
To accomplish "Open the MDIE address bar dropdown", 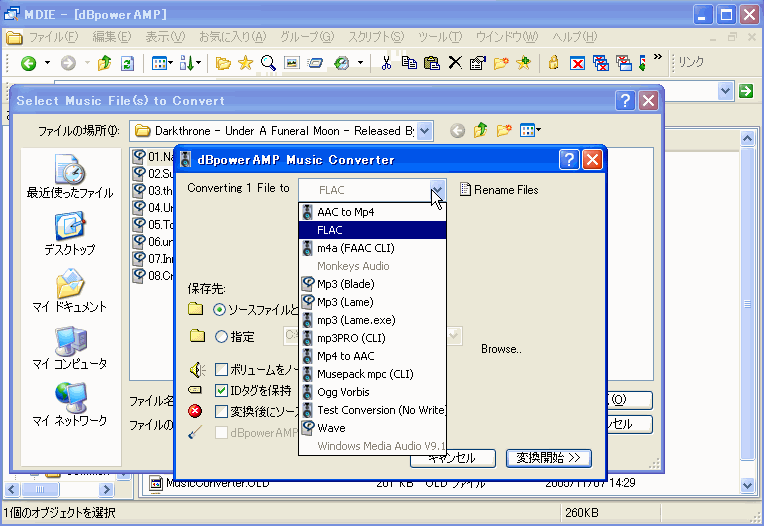I will click(726, 91).
